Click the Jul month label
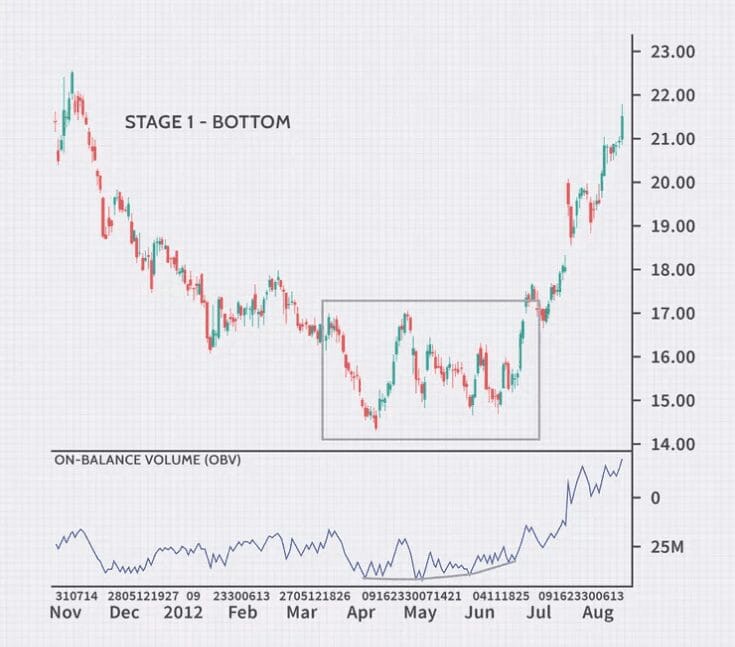The width and height of the screenshot is (735, 647). pos(538,612)
